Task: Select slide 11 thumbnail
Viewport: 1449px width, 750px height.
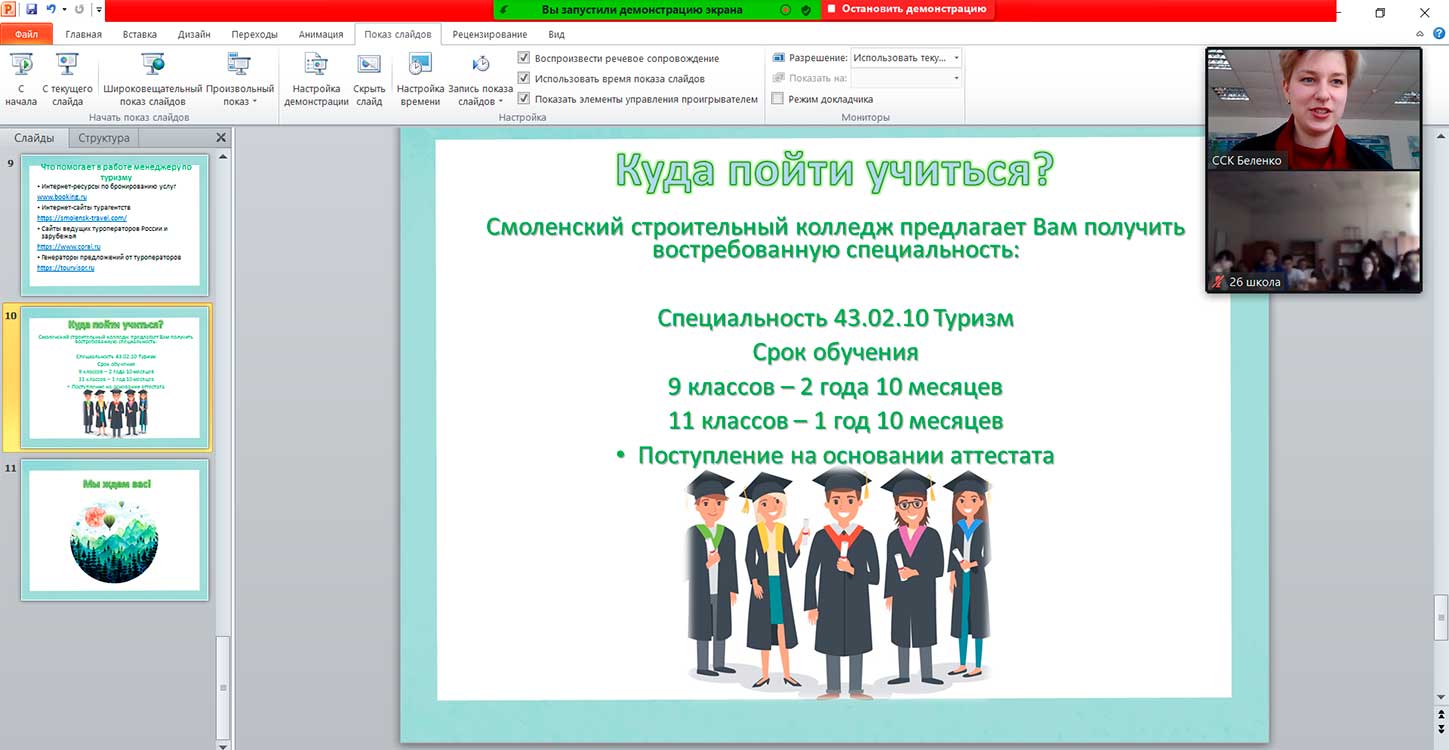Action: (x=114, y=529)
